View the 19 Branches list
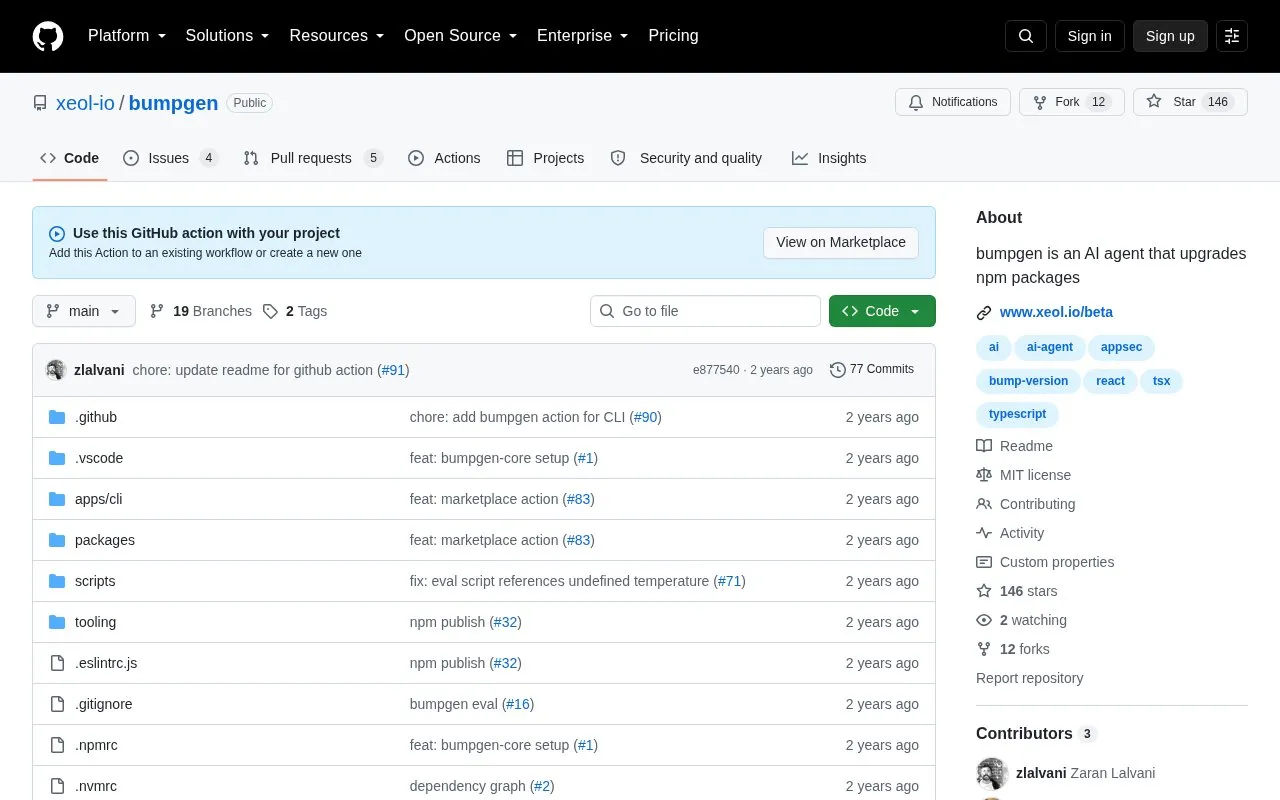This screenshot has width=1280, height=800. [x=201, y=311]
